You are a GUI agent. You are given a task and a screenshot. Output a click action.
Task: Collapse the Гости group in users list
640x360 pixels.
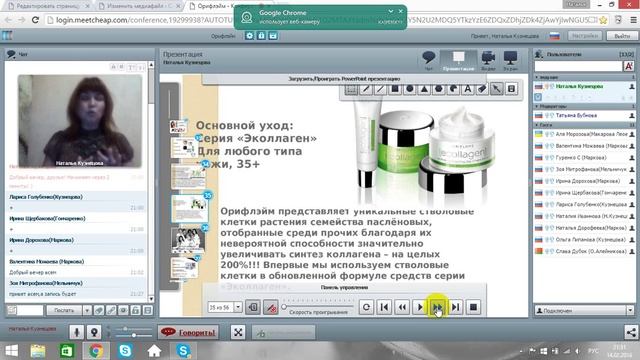537,125
